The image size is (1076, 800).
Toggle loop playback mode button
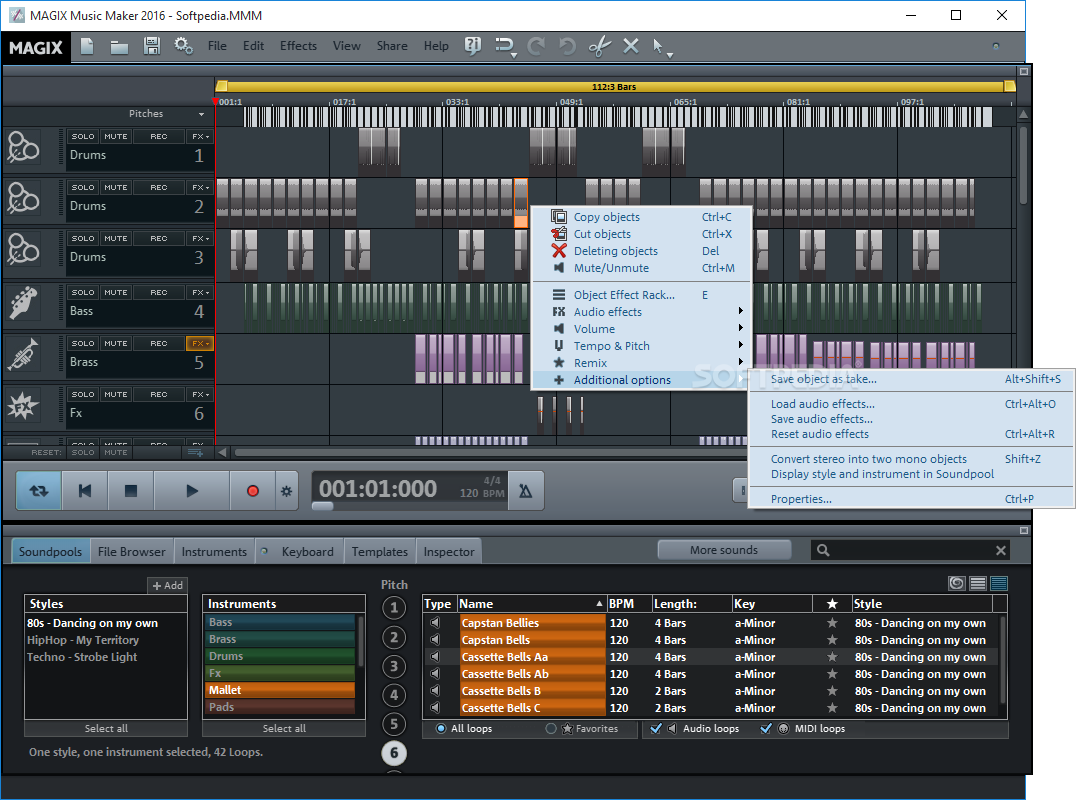39,491
